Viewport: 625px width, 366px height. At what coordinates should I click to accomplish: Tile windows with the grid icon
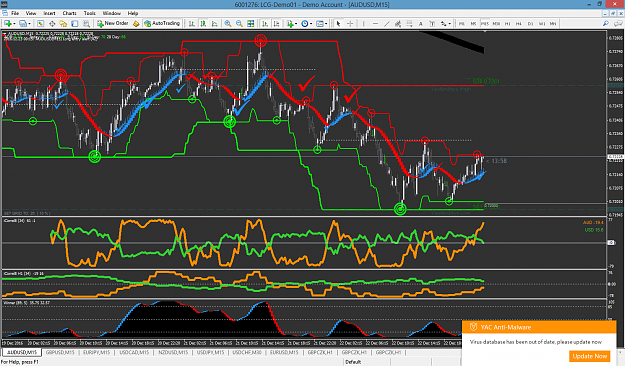(251, 24)
